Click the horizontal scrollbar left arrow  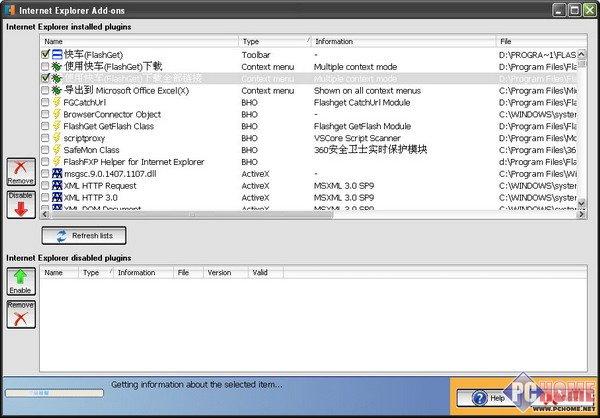coord(45,214)
